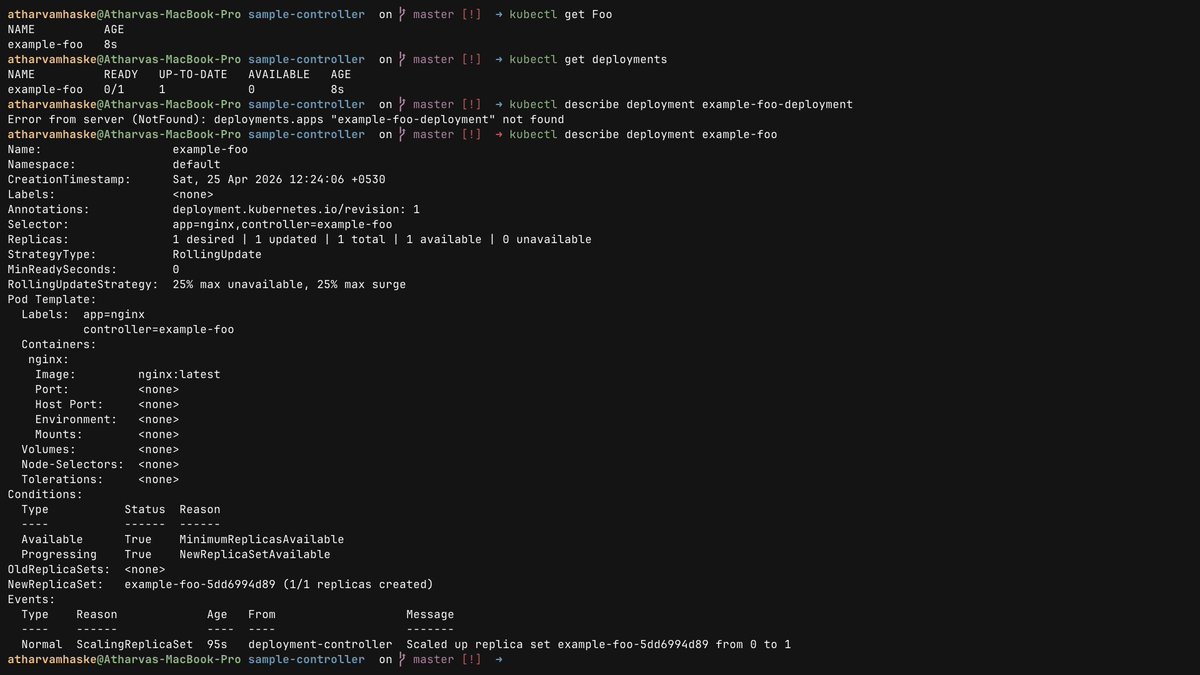Select the 'kubectl get Foo' command text

pyautogui.click(x=560, y=15)
